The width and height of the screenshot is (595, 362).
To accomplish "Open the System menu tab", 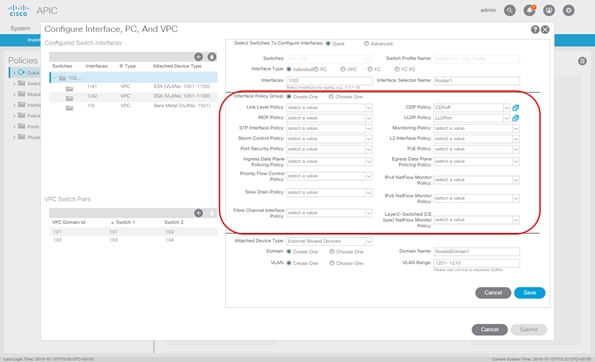I will click(x=20, y=28).
